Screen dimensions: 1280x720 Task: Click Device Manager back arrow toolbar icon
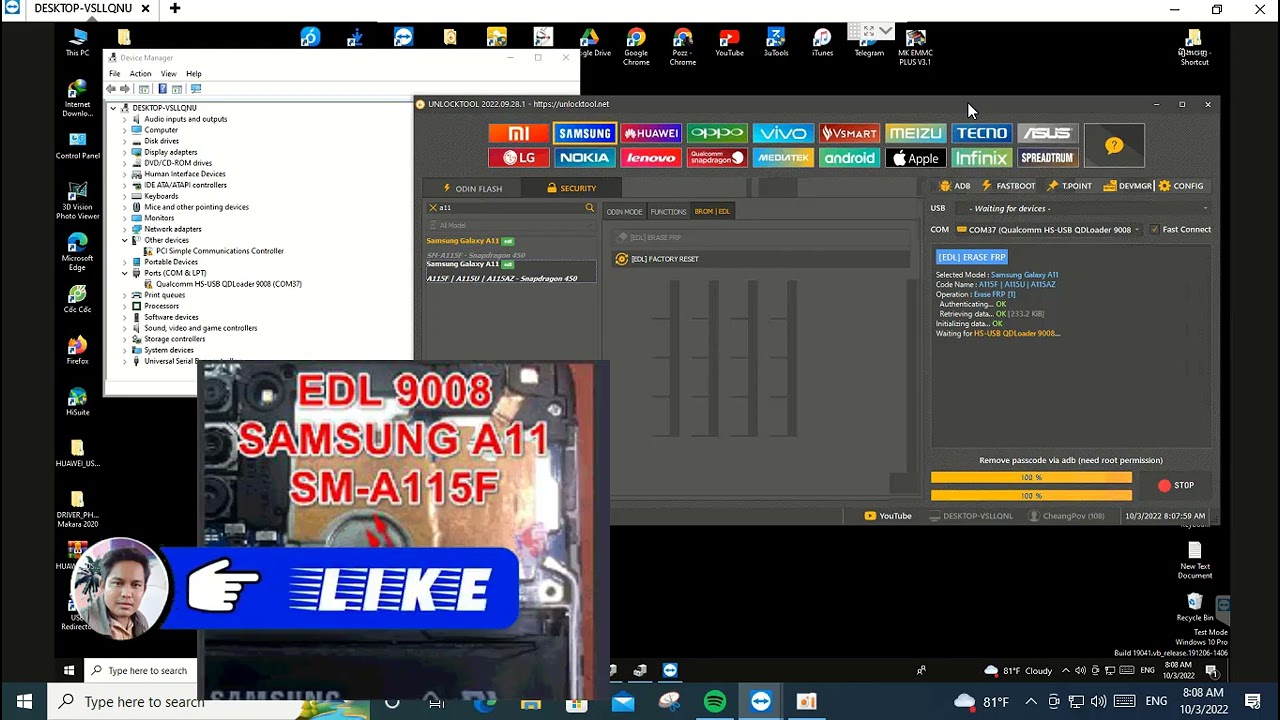pyautogui.click(x=111, y=89)
